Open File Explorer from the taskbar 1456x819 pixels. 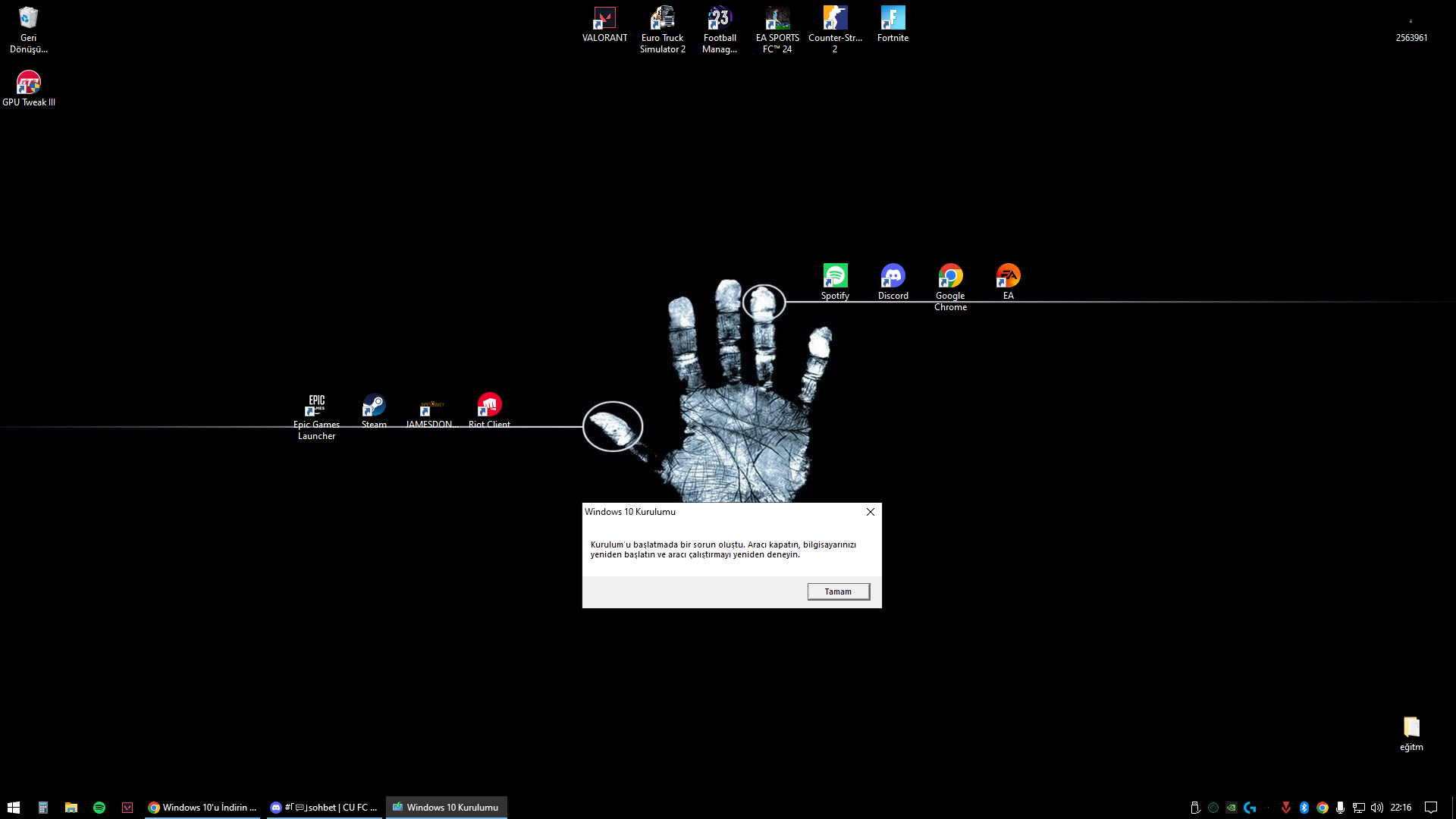[x=71, y=808]
